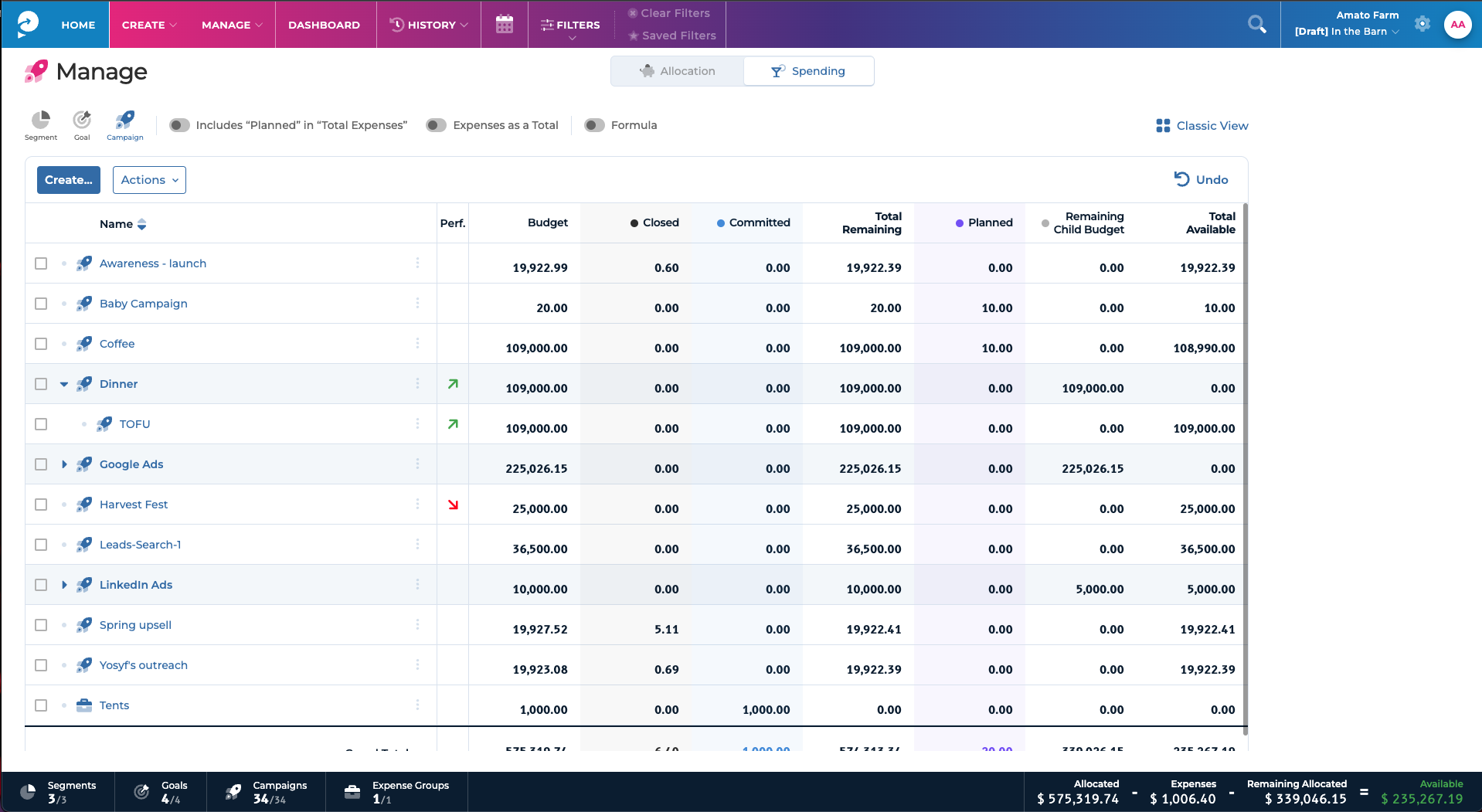Viewport: 1482px width, 812px height.
Task: Enable the Formula switch
Action: [594, 125]
